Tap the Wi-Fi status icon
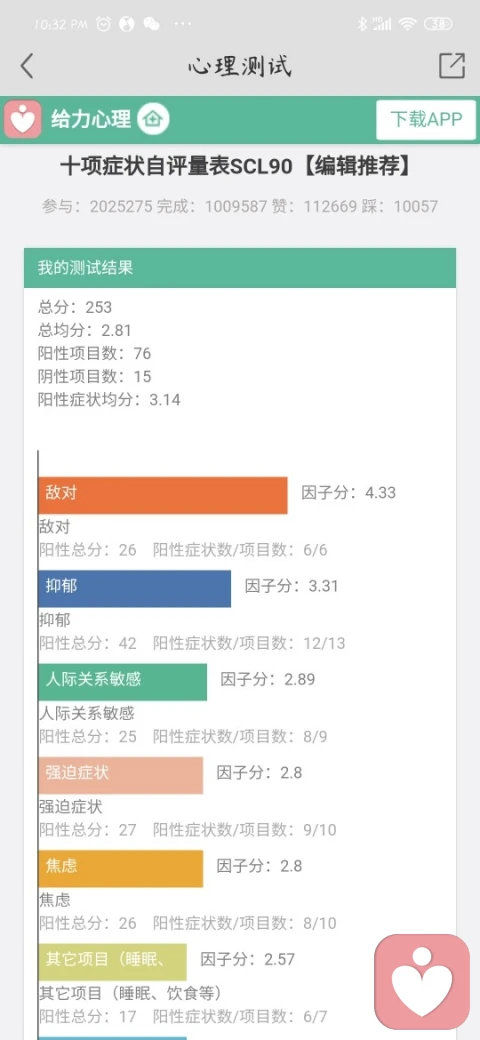 (x=407, y=25)
